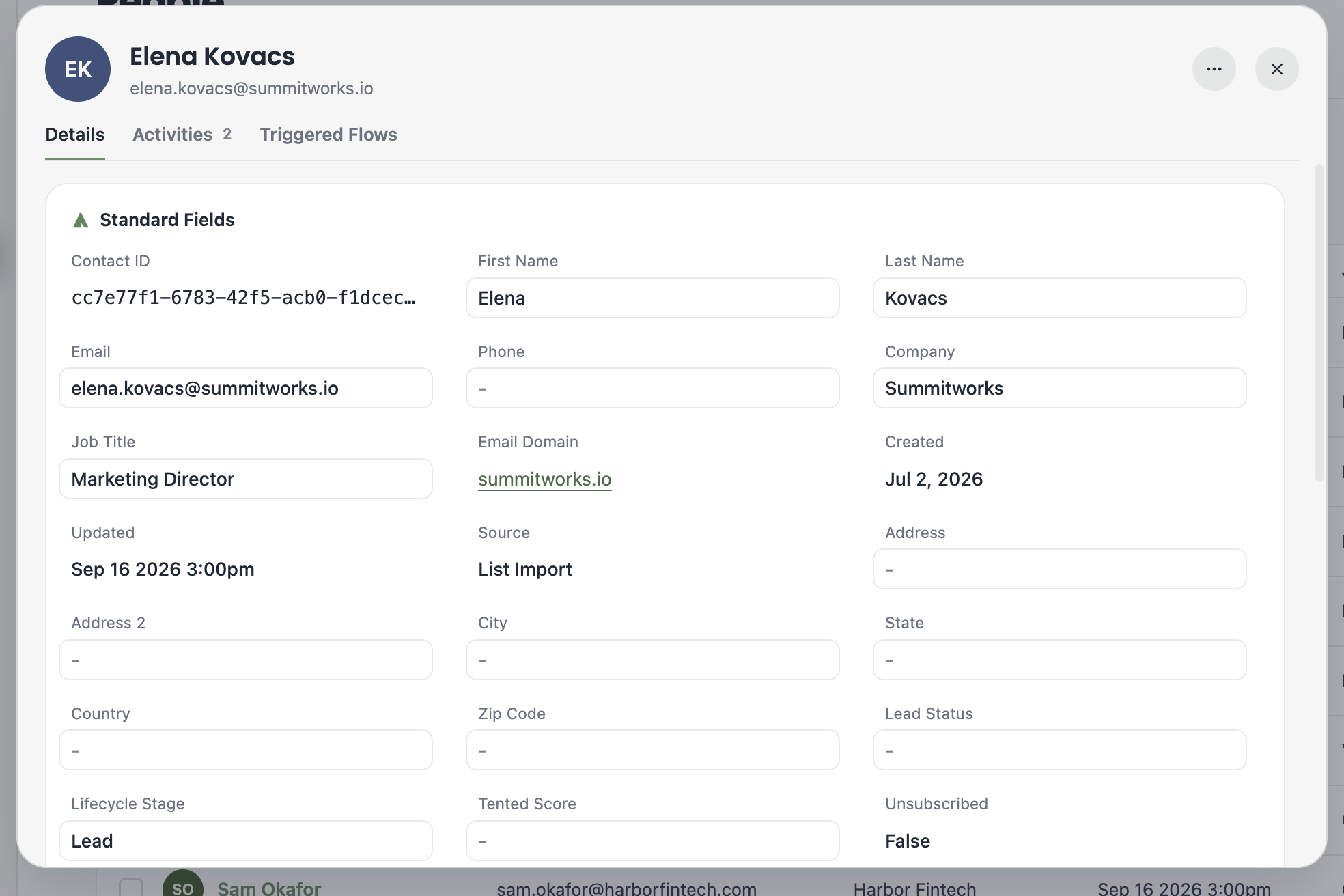Click the Standard Fields tent icon

[x=81, y=220]
